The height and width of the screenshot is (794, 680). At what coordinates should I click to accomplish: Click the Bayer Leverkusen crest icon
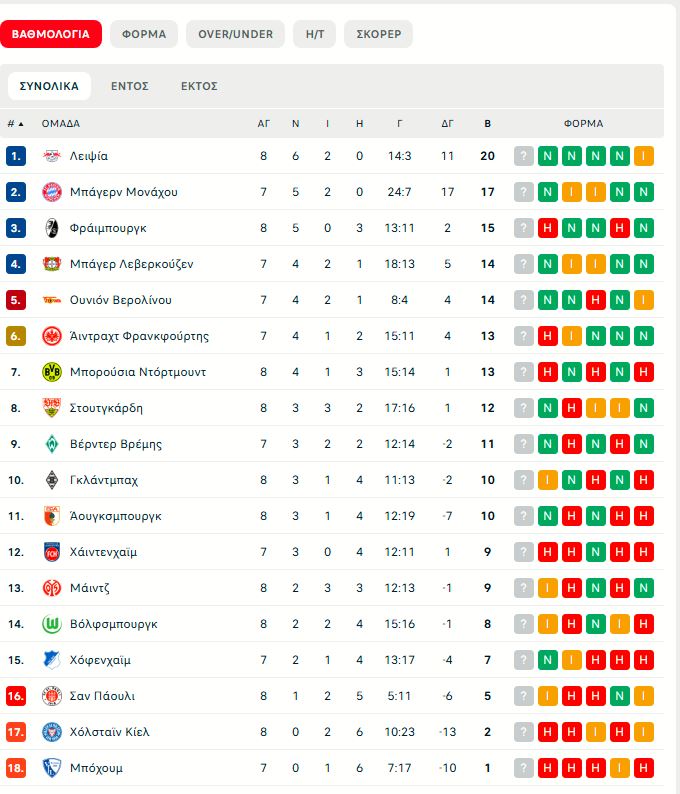(x=52, y=264)
